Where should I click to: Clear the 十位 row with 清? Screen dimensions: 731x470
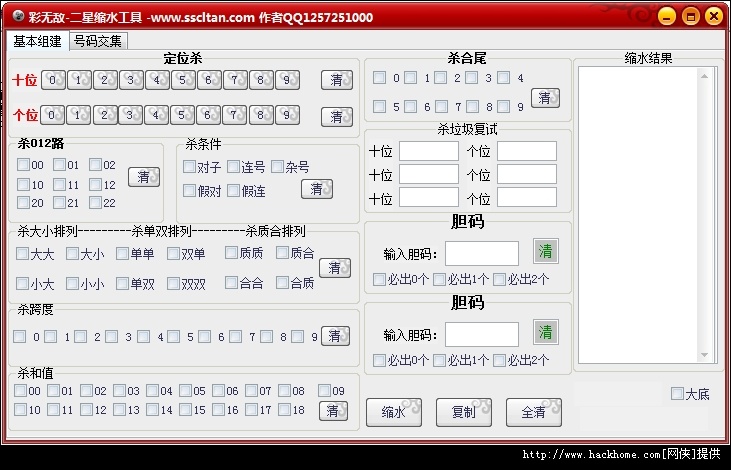click(337, 80)
